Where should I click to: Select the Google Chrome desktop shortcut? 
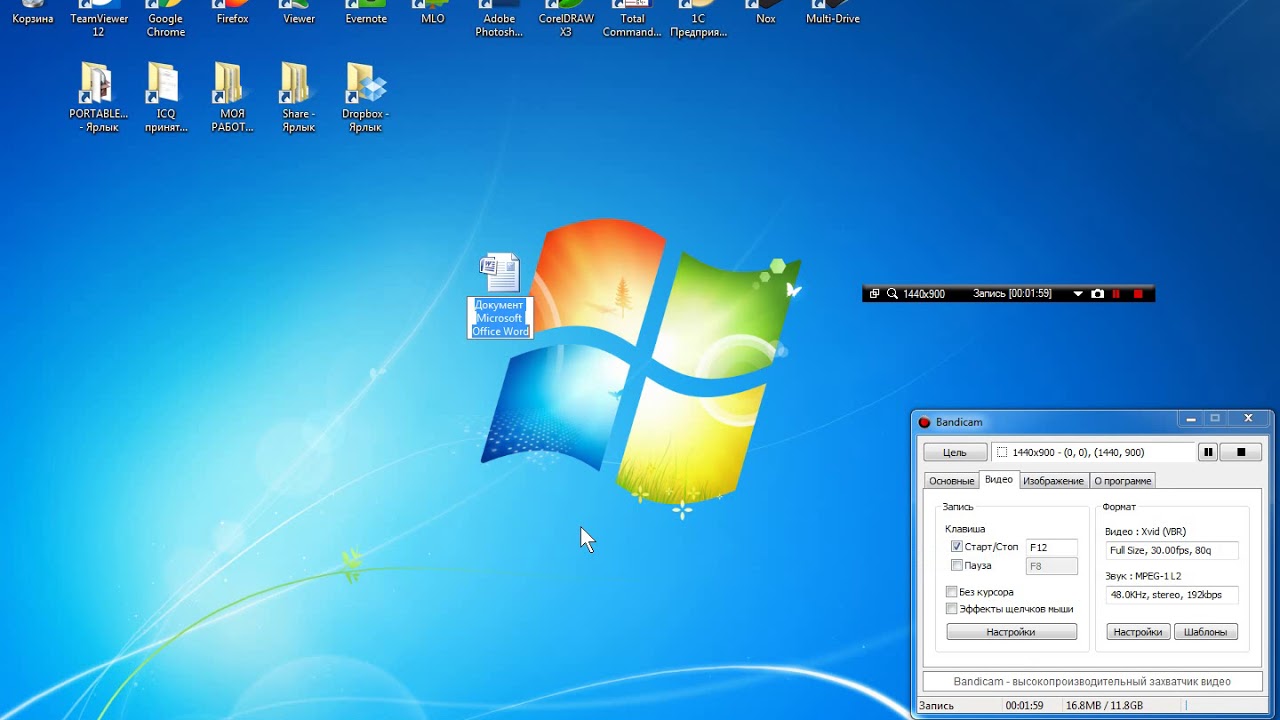[x=166, y=18]
